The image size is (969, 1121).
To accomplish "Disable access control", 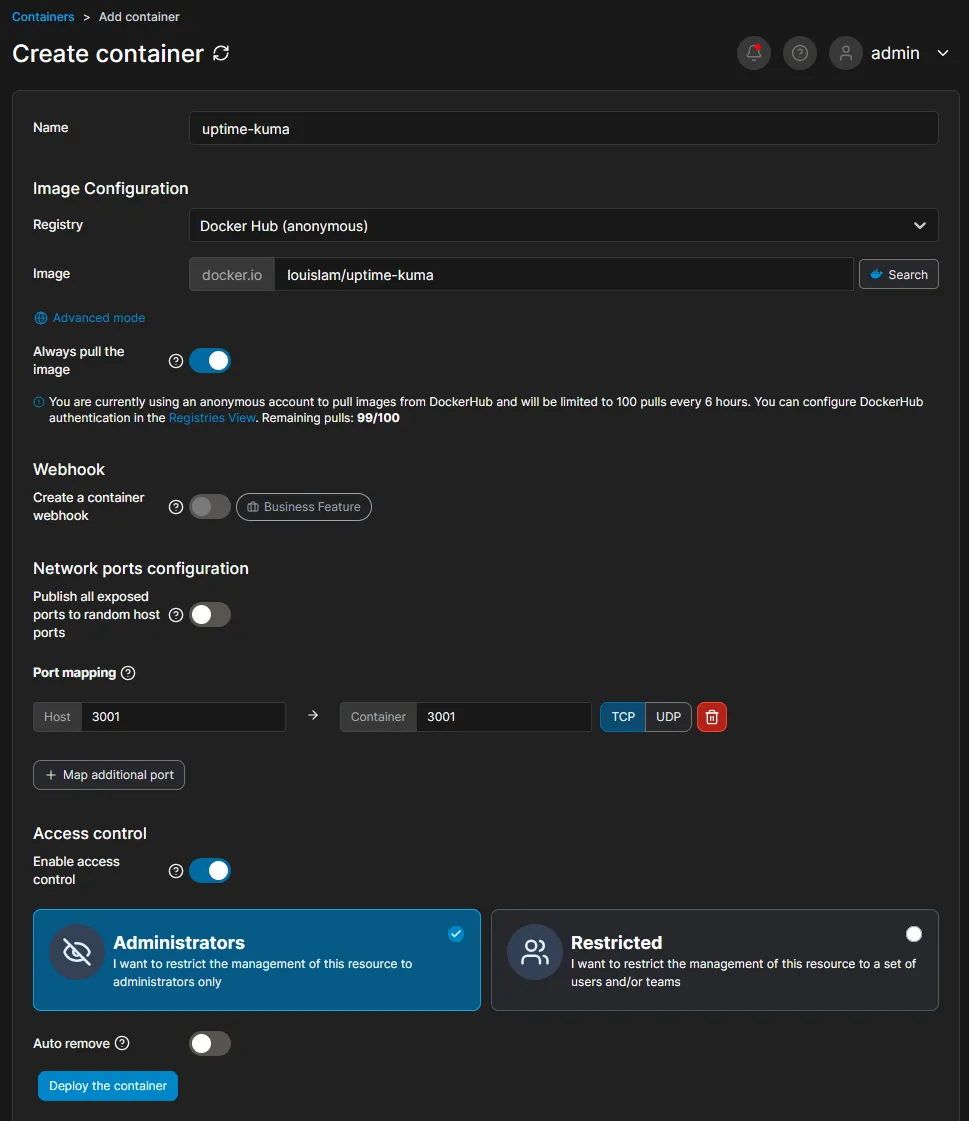I will [210, 870].
